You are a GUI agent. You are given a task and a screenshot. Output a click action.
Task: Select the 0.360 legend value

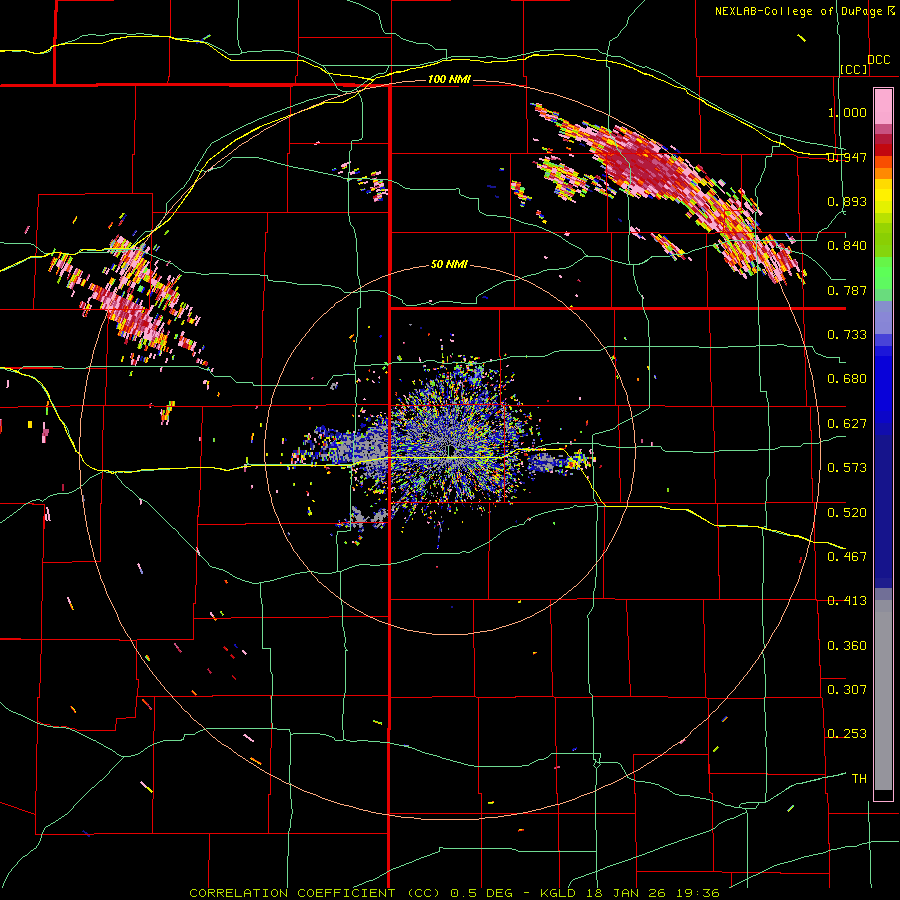coord(847,646)
